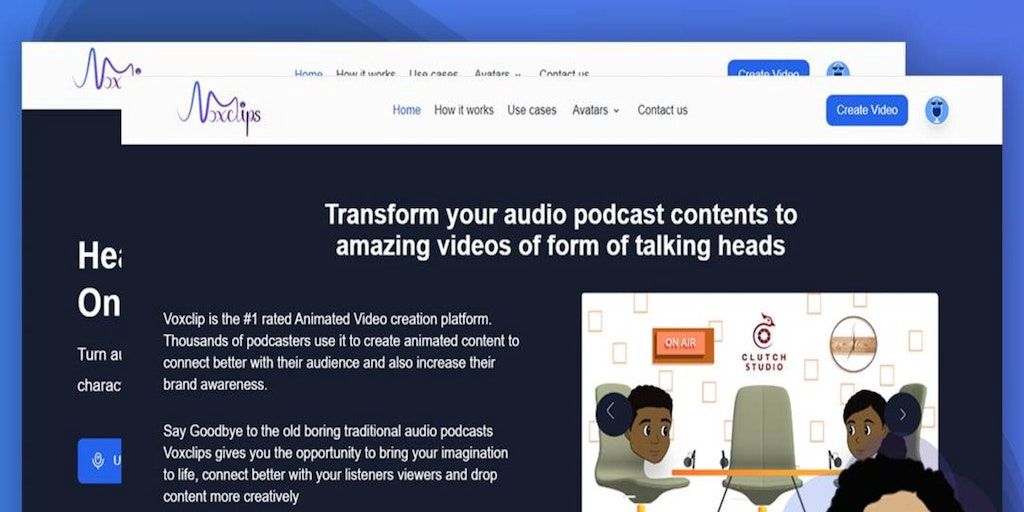Click the microphone upload button in back window
Screen dimensions: 1024x512
[x=99, y=460]
